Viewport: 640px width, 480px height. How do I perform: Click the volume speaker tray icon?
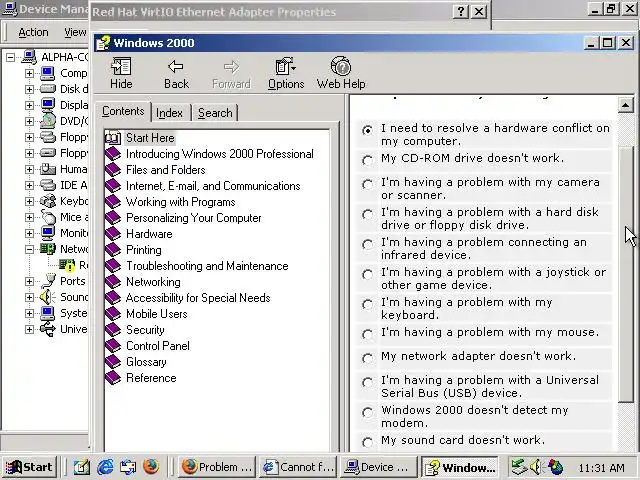click(536, 467)
